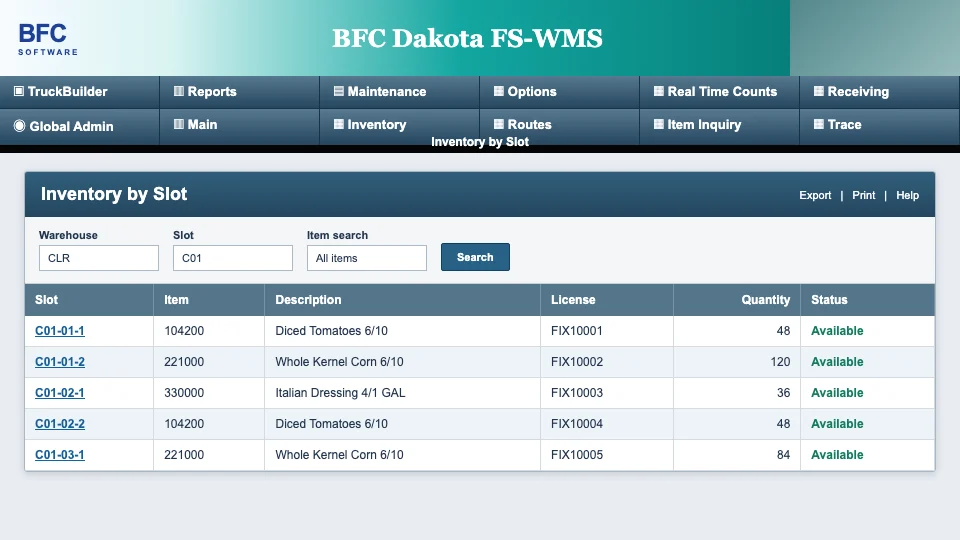The height and width of the screenshot is (540, 960).
Task: Click Available status for FIX10005 row
Action: [x=837, y=455]
